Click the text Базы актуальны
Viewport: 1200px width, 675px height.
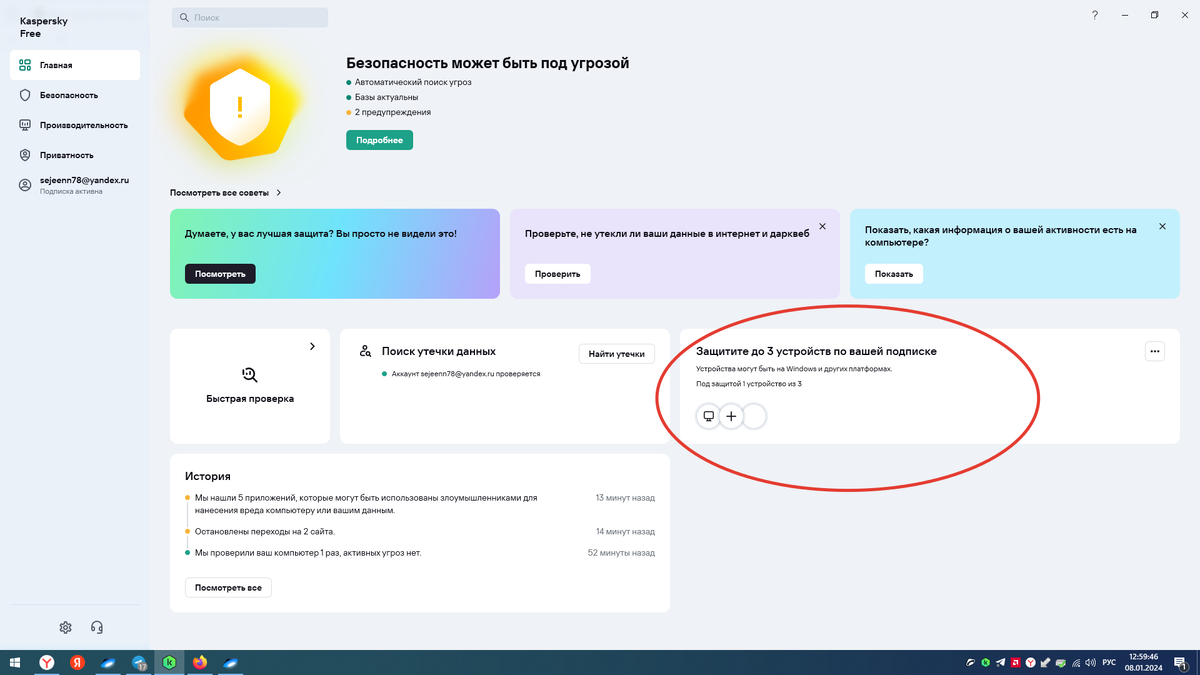[x=386, y=97]
